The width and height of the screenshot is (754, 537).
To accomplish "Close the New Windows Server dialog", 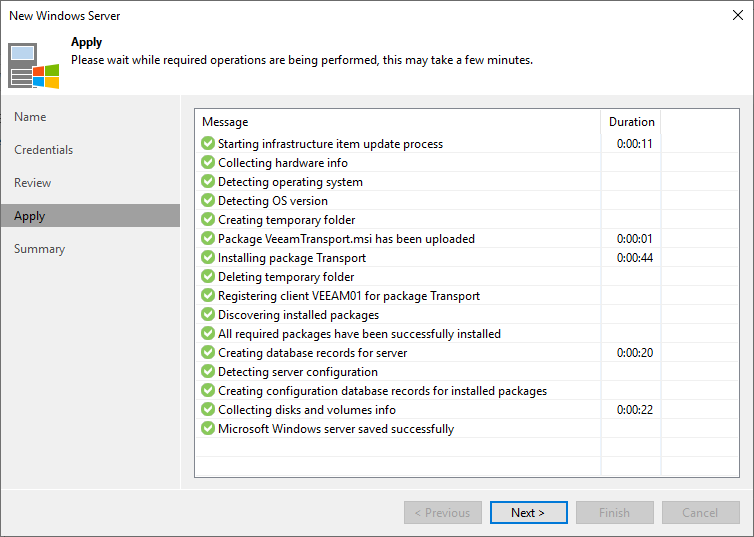I will [x=738, y=15].
